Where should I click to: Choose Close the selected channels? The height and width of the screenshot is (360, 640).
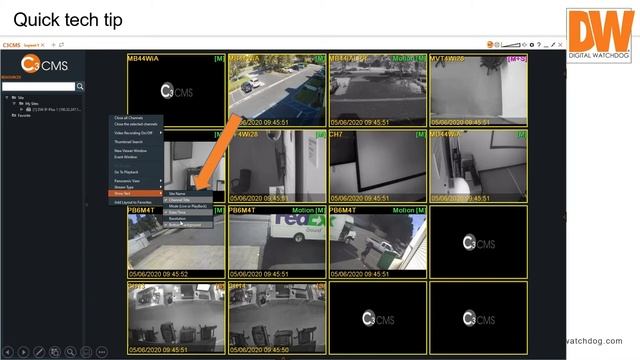[136, 124]
